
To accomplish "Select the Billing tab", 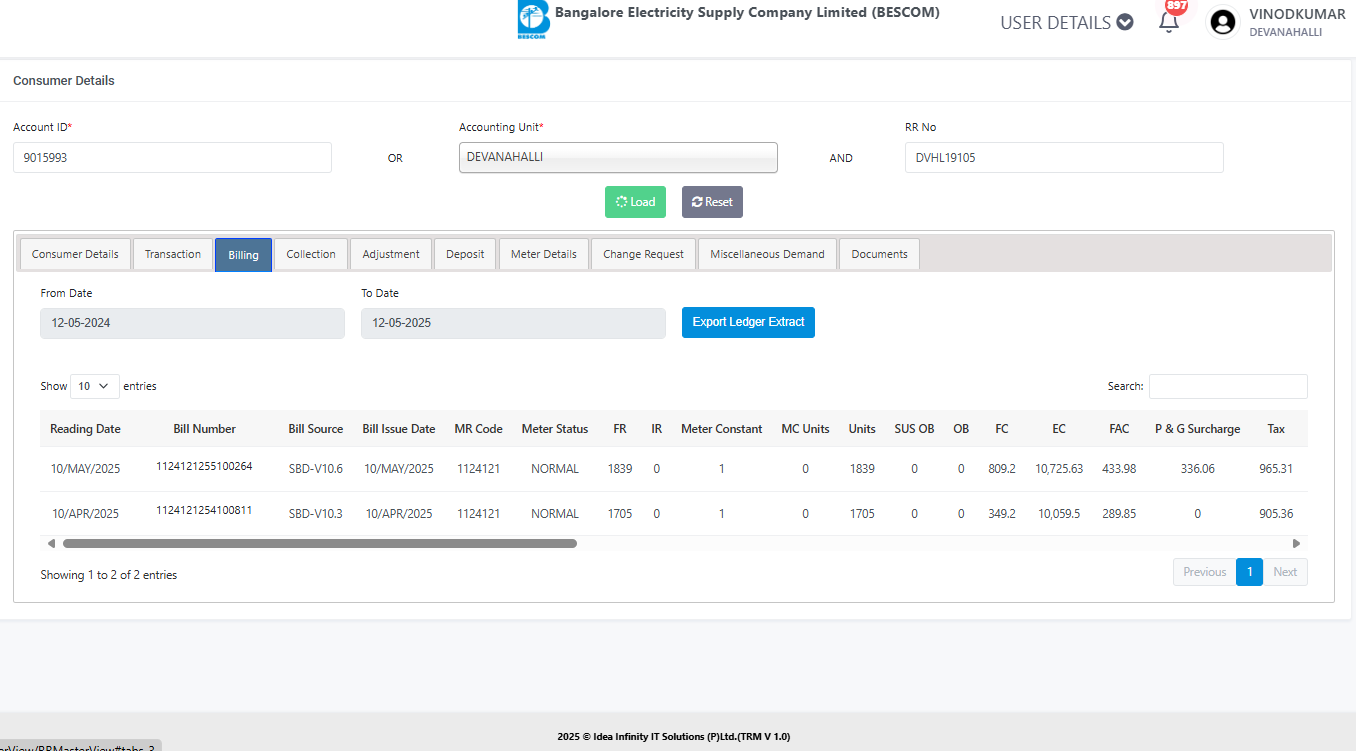I will pos(243,255).
